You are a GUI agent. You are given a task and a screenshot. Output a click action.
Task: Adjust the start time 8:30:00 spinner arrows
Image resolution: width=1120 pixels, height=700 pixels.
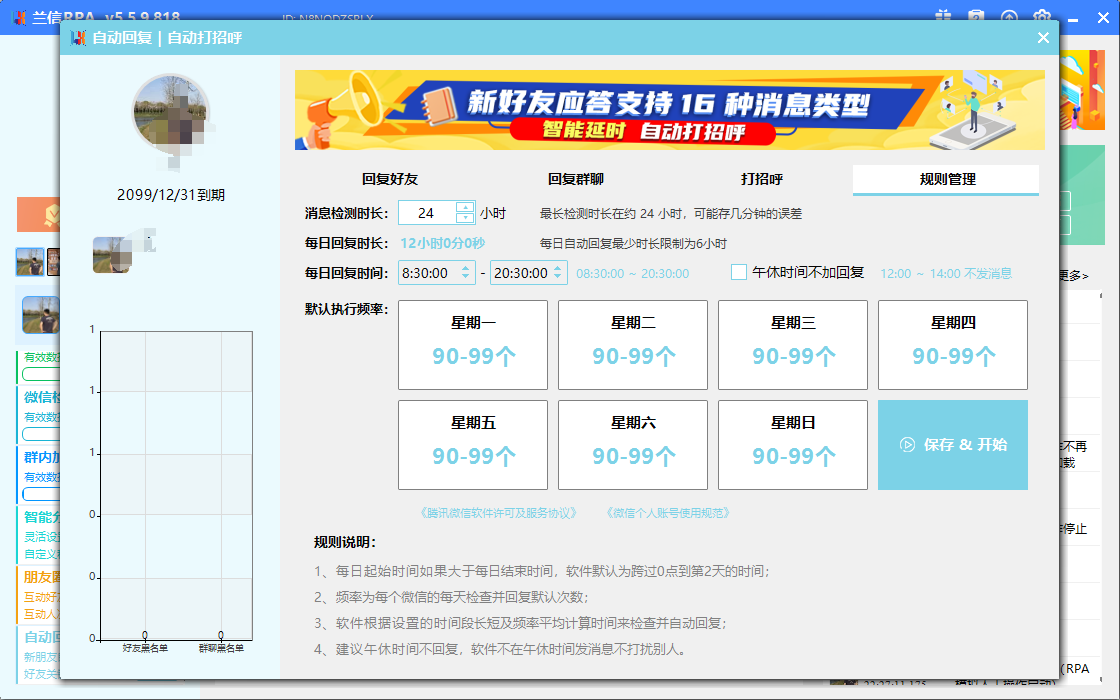point(466,273)
